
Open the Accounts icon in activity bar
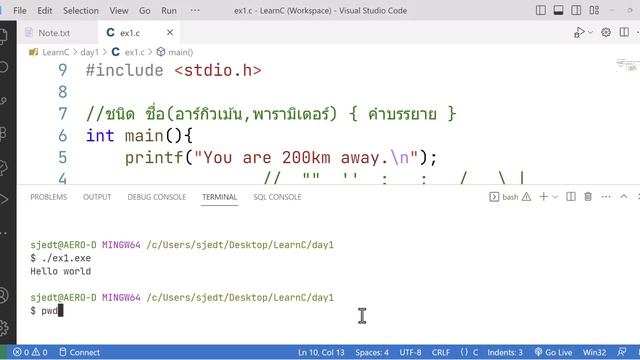4,295
